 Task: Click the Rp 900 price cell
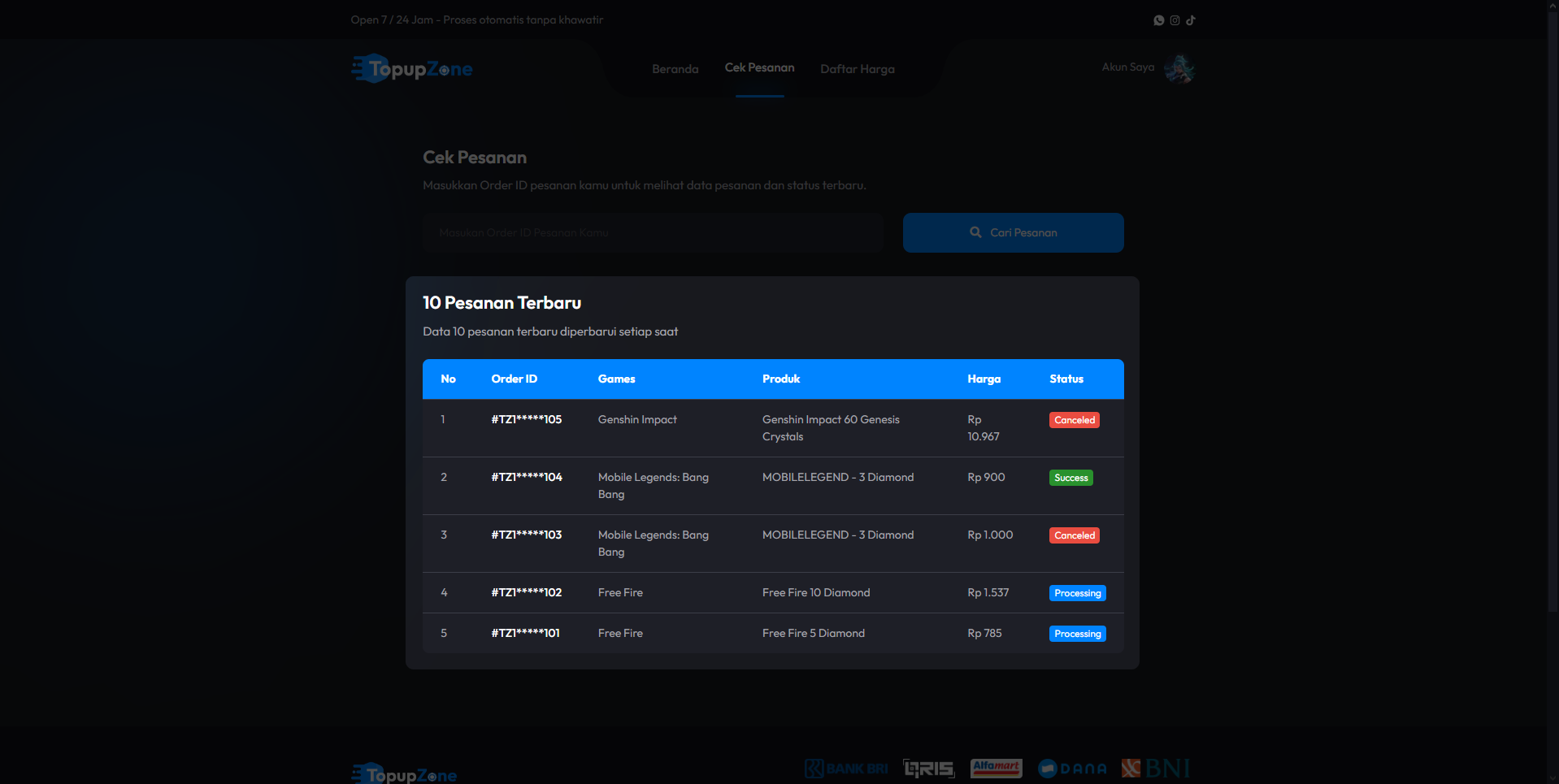point(986,478)
